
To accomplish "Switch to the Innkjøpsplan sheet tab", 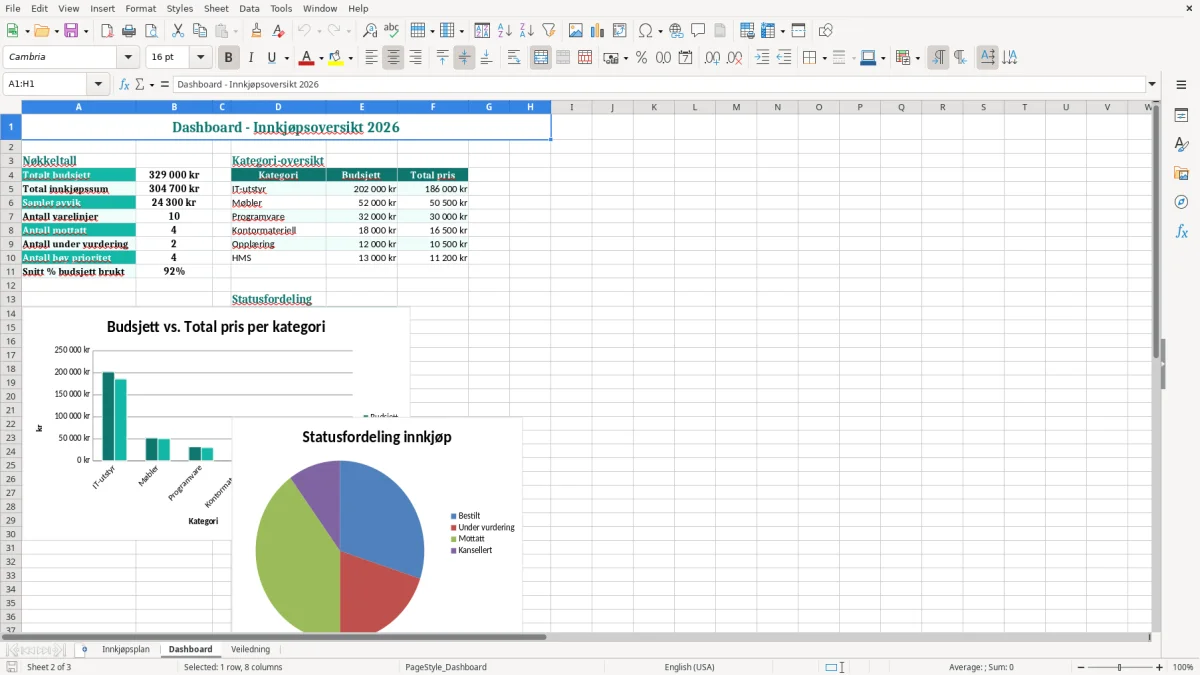I will click(x=126, y=649).
